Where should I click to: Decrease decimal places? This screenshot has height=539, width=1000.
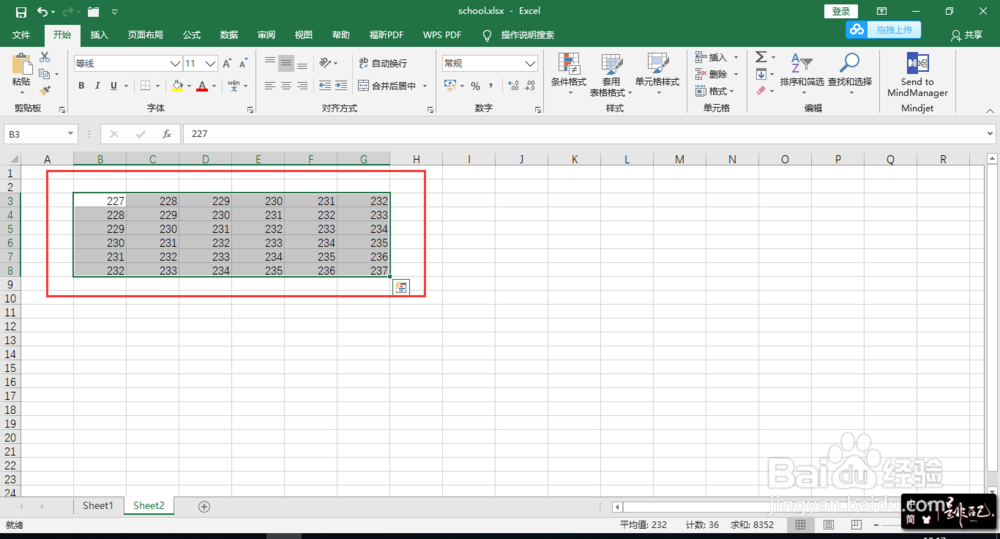530,85
